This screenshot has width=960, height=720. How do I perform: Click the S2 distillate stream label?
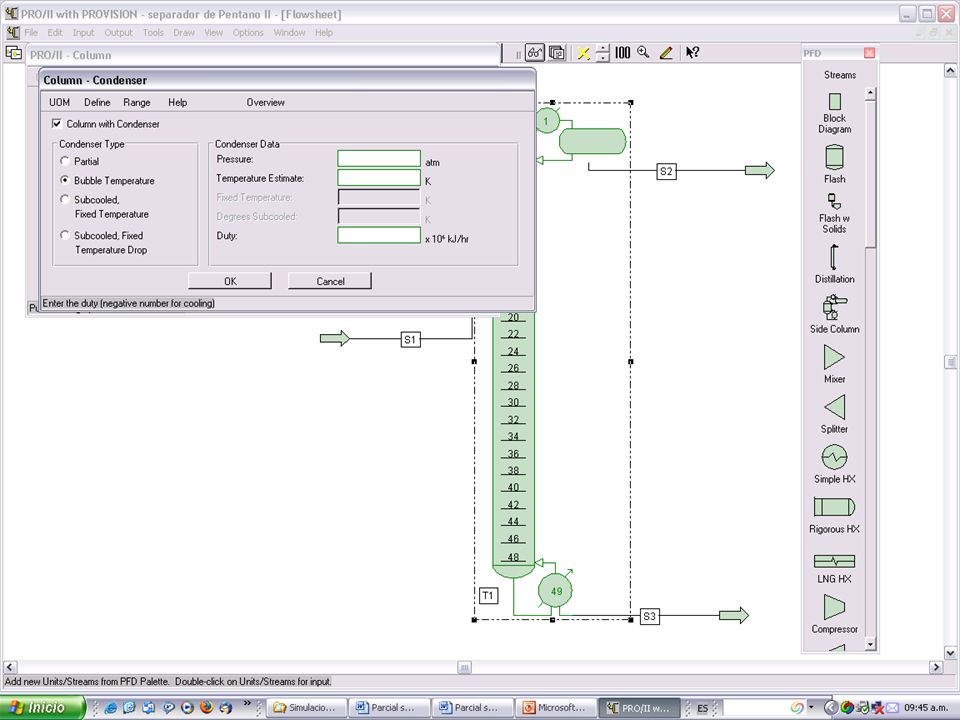(666, 171)
